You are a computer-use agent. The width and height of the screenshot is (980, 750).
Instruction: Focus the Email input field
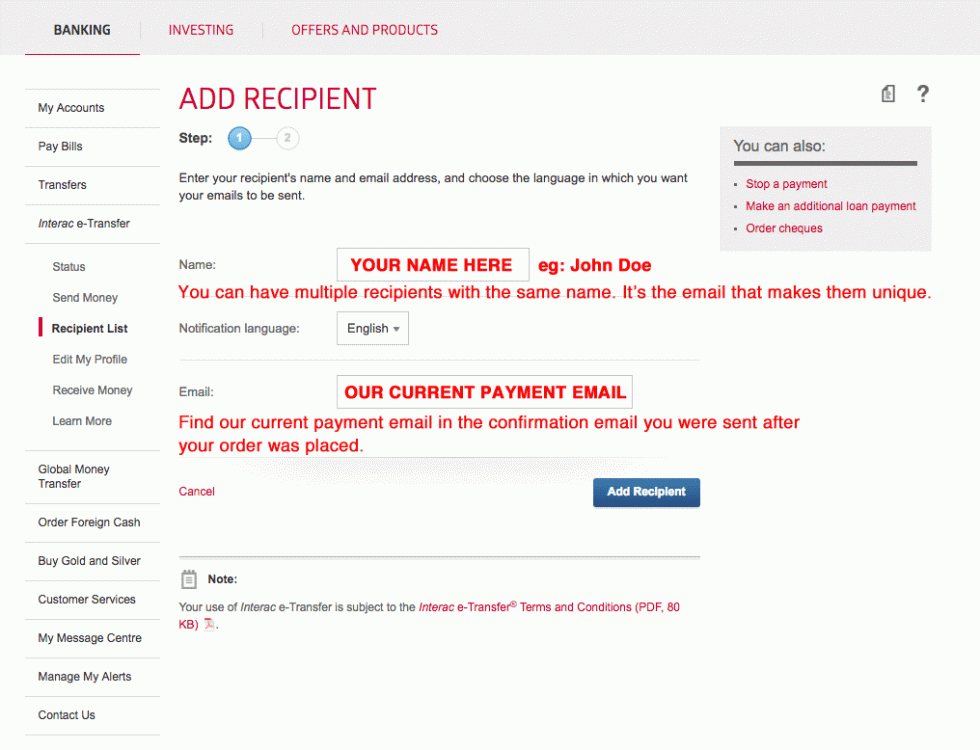484,392
